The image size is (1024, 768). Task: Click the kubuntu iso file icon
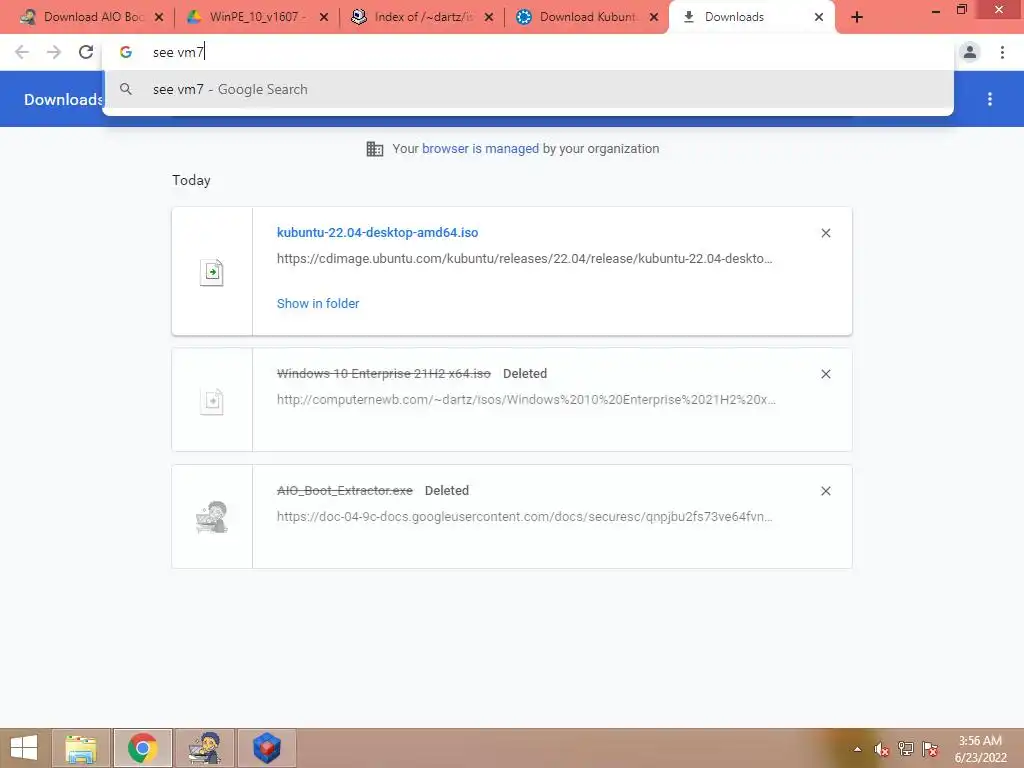(212, 272)
